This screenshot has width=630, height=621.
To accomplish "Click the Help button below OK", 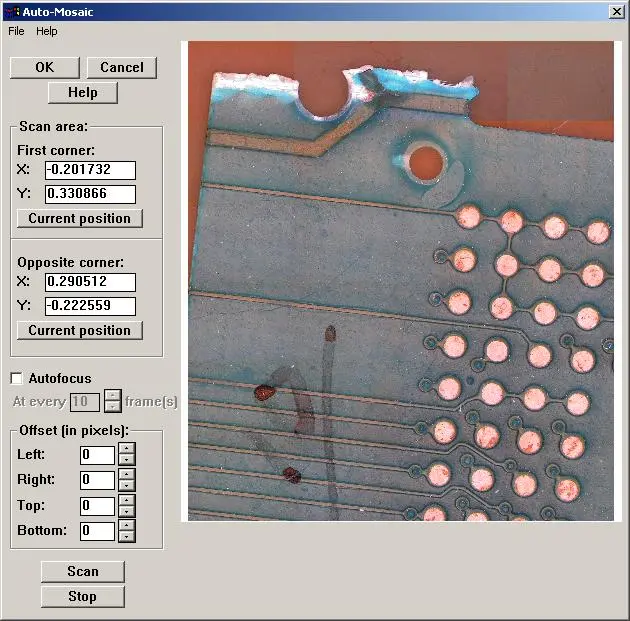I will click(x=83, y=93).
